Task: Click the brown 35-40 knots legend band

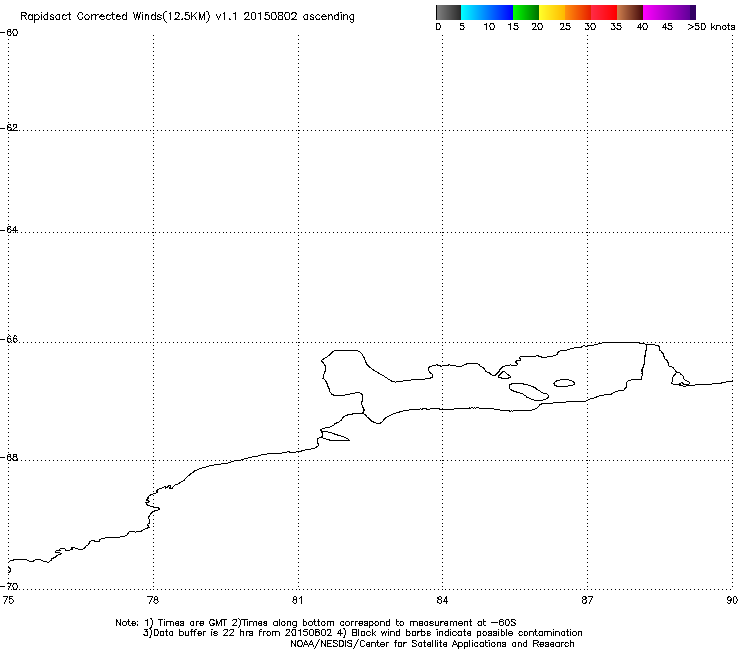Action: click(630, 12)
